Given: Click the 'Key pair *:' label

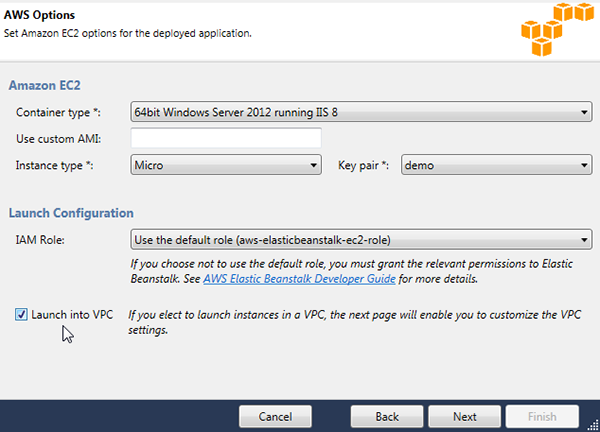Looking at the screenshot, I should point(364,165).
